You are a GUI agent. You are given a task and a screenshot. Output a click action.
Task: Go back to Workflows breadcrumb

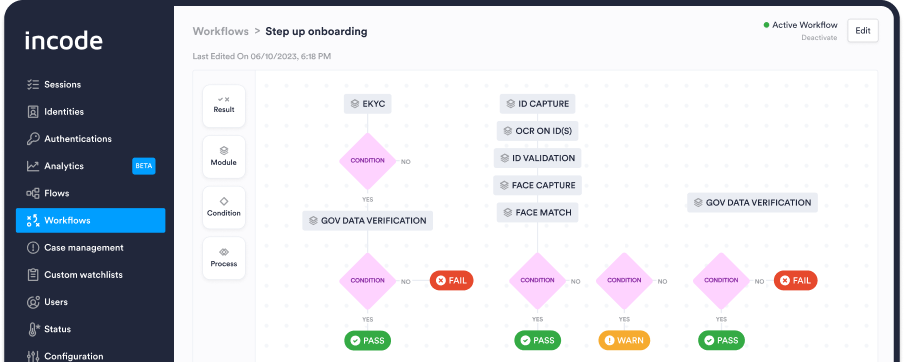pyautogui.click(x=221, y=31)
